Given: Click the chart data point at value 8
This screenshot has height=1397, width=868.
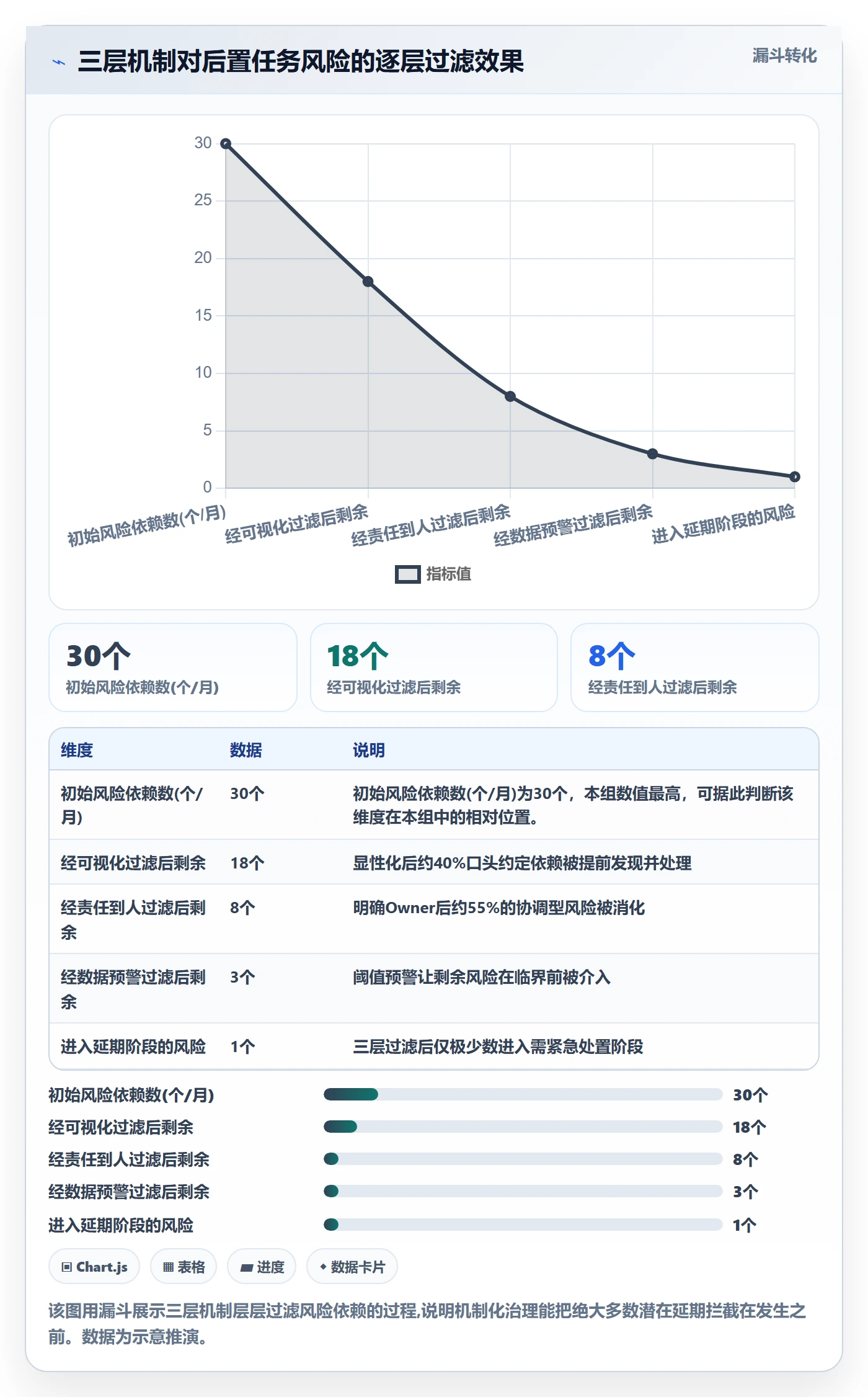Looking at the screenshot, I should 510,396.
